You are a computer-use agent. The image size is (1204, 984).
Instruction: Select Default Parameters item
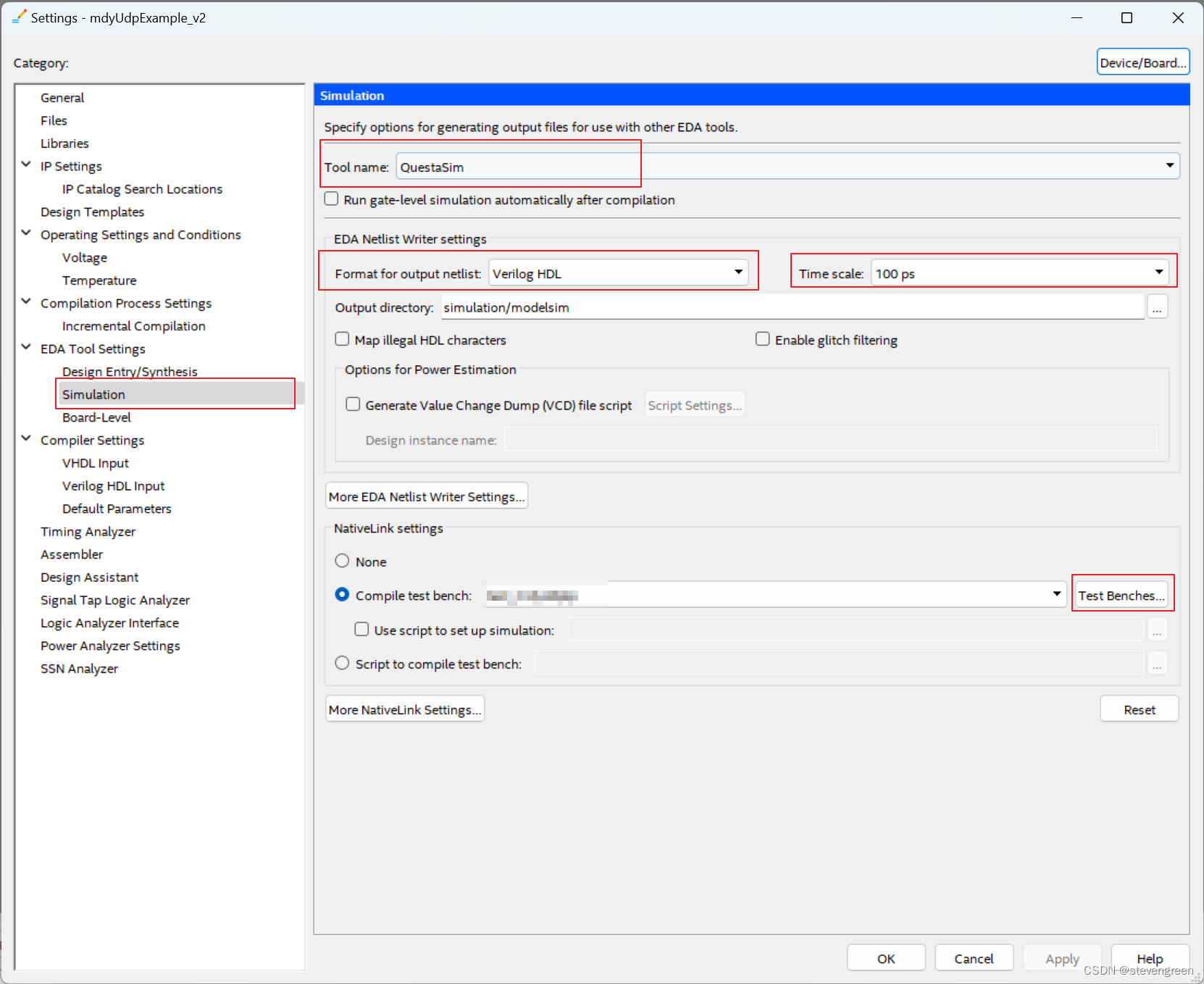(x=117, y=509)
